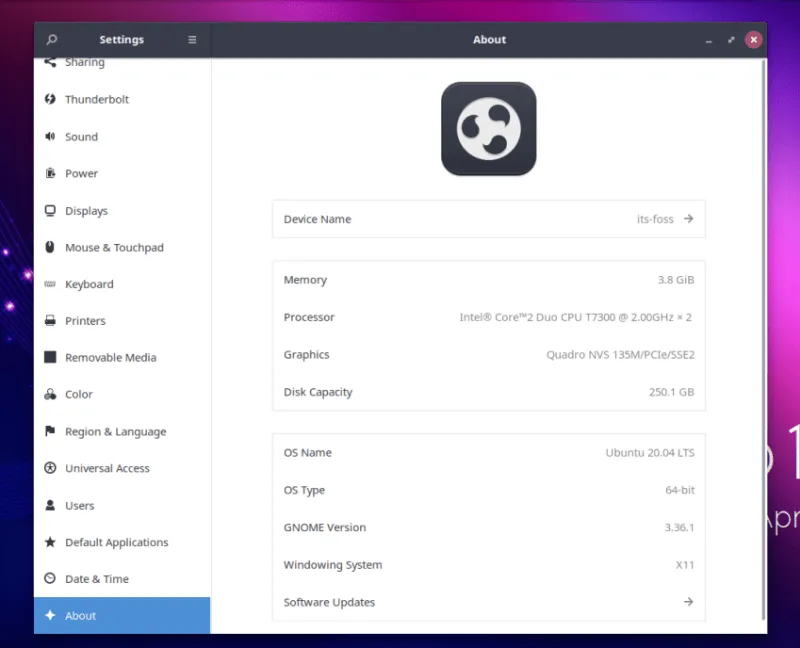Click the 250.1 GB disk capacity value
The width and height of the screenshot is (800, 648).
671,392
